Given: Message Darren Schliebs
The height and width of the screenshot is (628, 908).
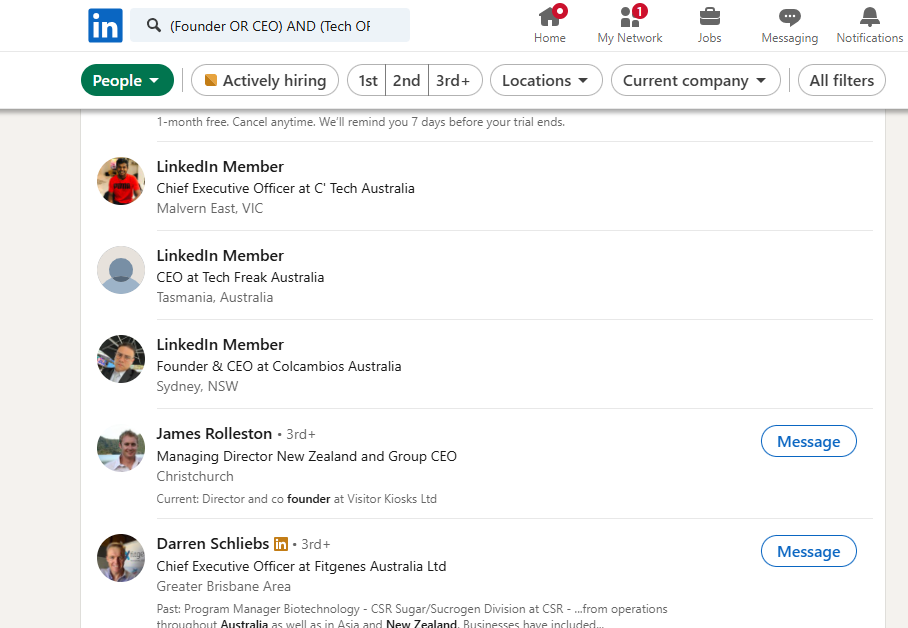Looking at the screenshot, I should (808, 551).
